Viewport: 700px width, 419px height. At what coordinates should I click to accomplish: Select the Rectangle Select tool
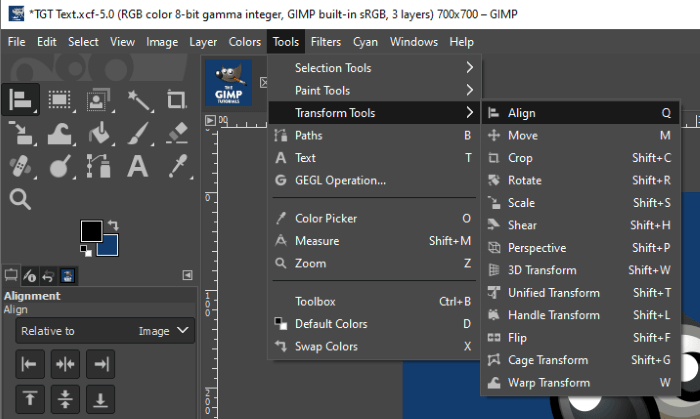coord(59,99)
